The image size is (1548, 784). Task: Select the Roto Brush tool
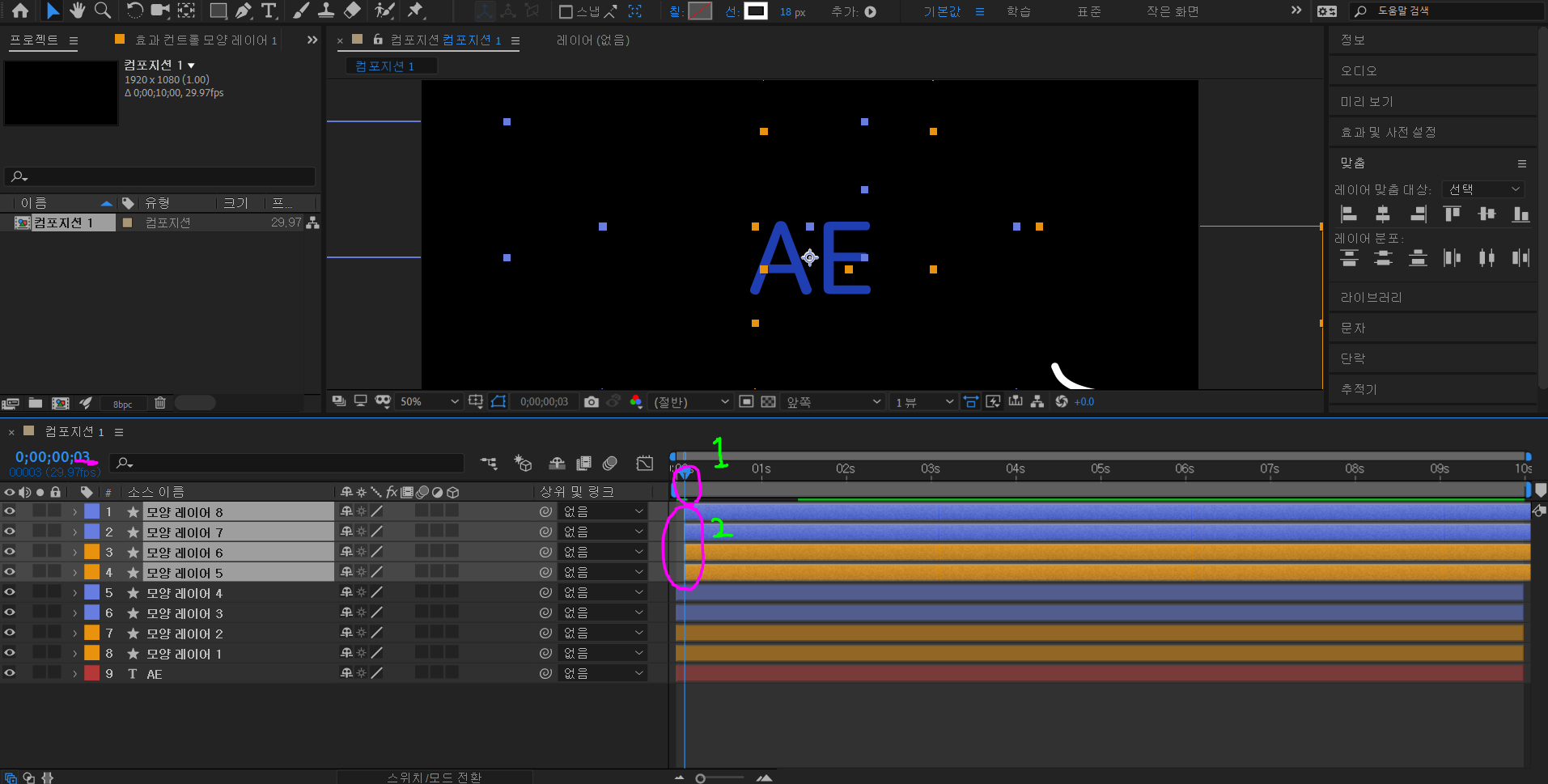pyautogui.click(x=384, y=11)
